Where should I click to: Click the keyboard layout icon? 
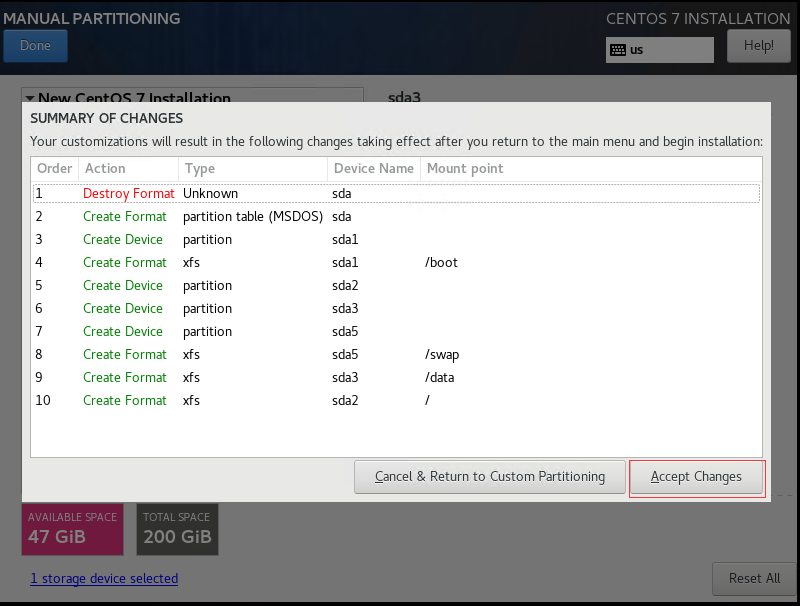(x=618, y=50)
